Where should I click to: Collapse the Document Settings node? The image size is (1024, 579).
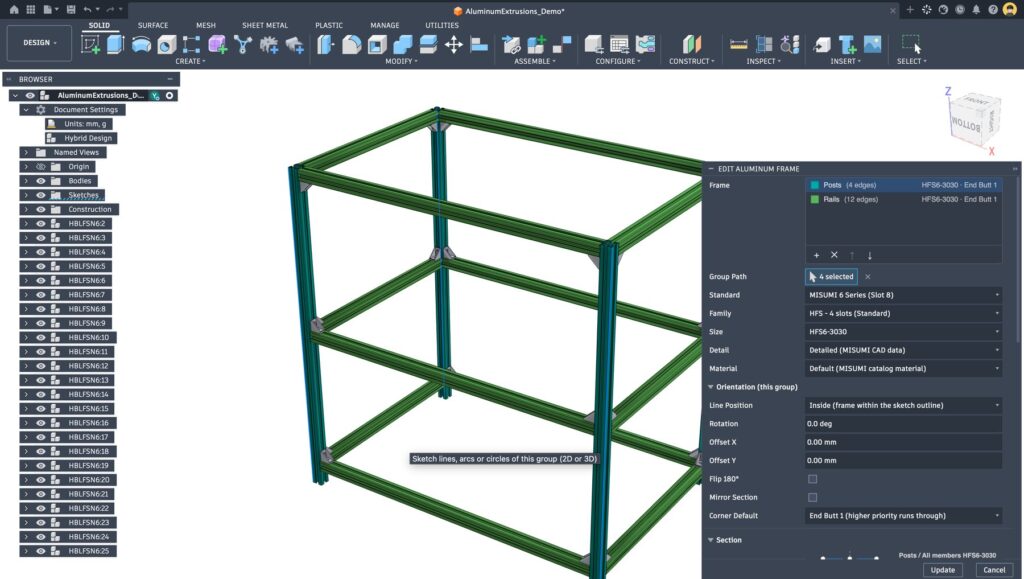click(26, 110)
